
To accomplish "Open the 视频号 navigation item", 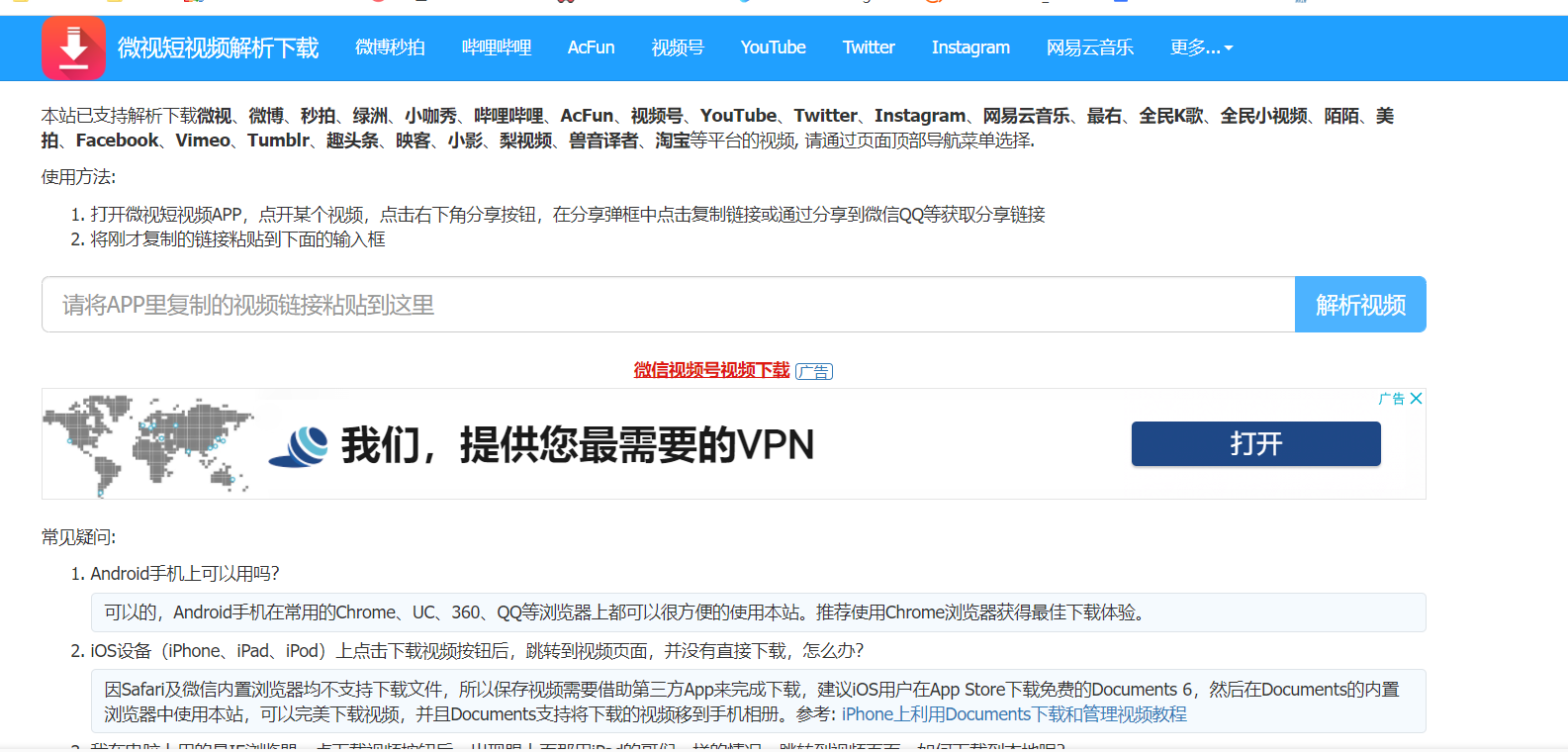I will (x=678, y=47).
